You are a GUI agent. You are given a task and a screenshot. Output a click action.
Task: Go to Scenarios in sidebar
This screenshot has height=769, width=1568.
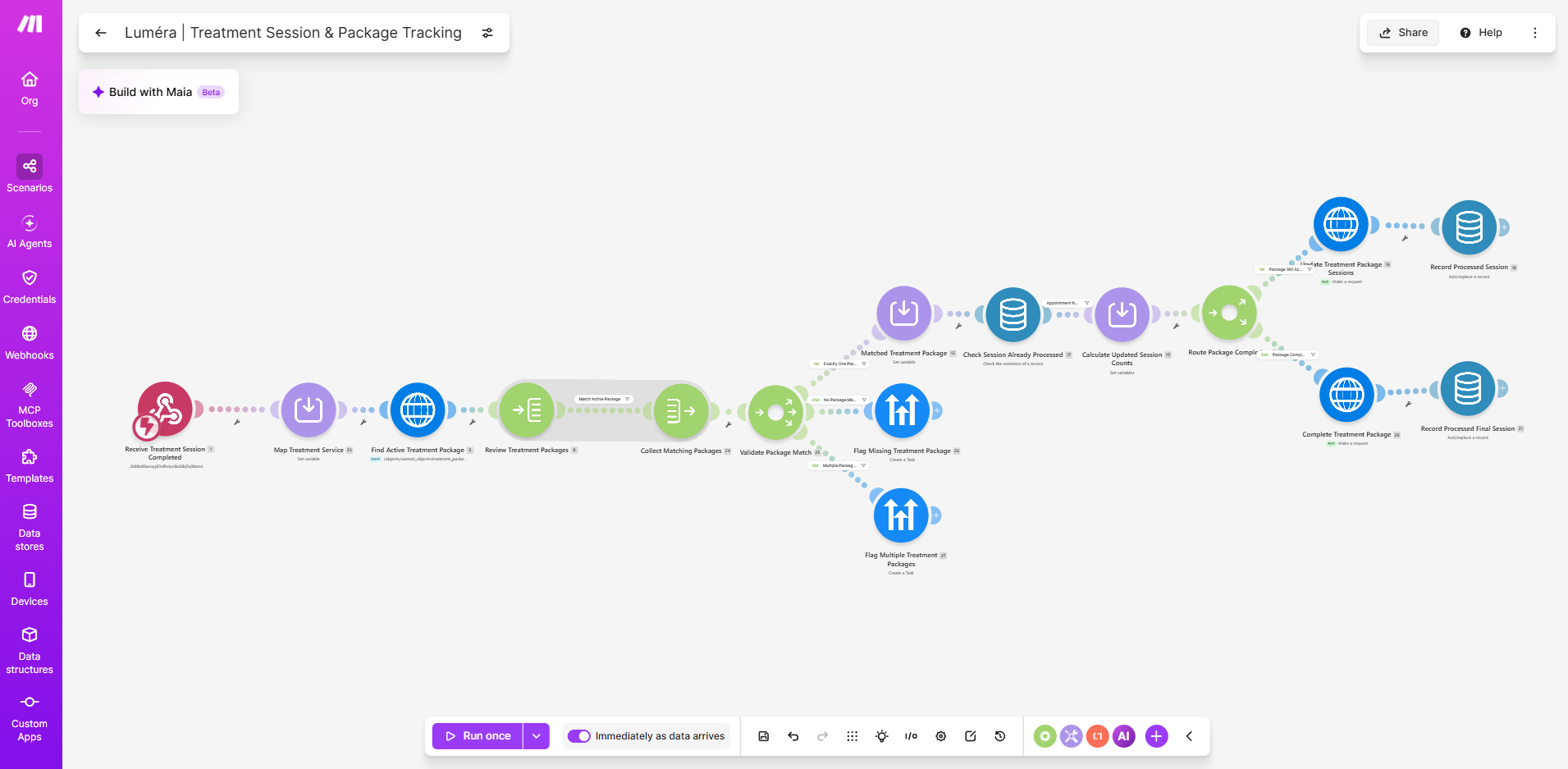click(30, 174)
